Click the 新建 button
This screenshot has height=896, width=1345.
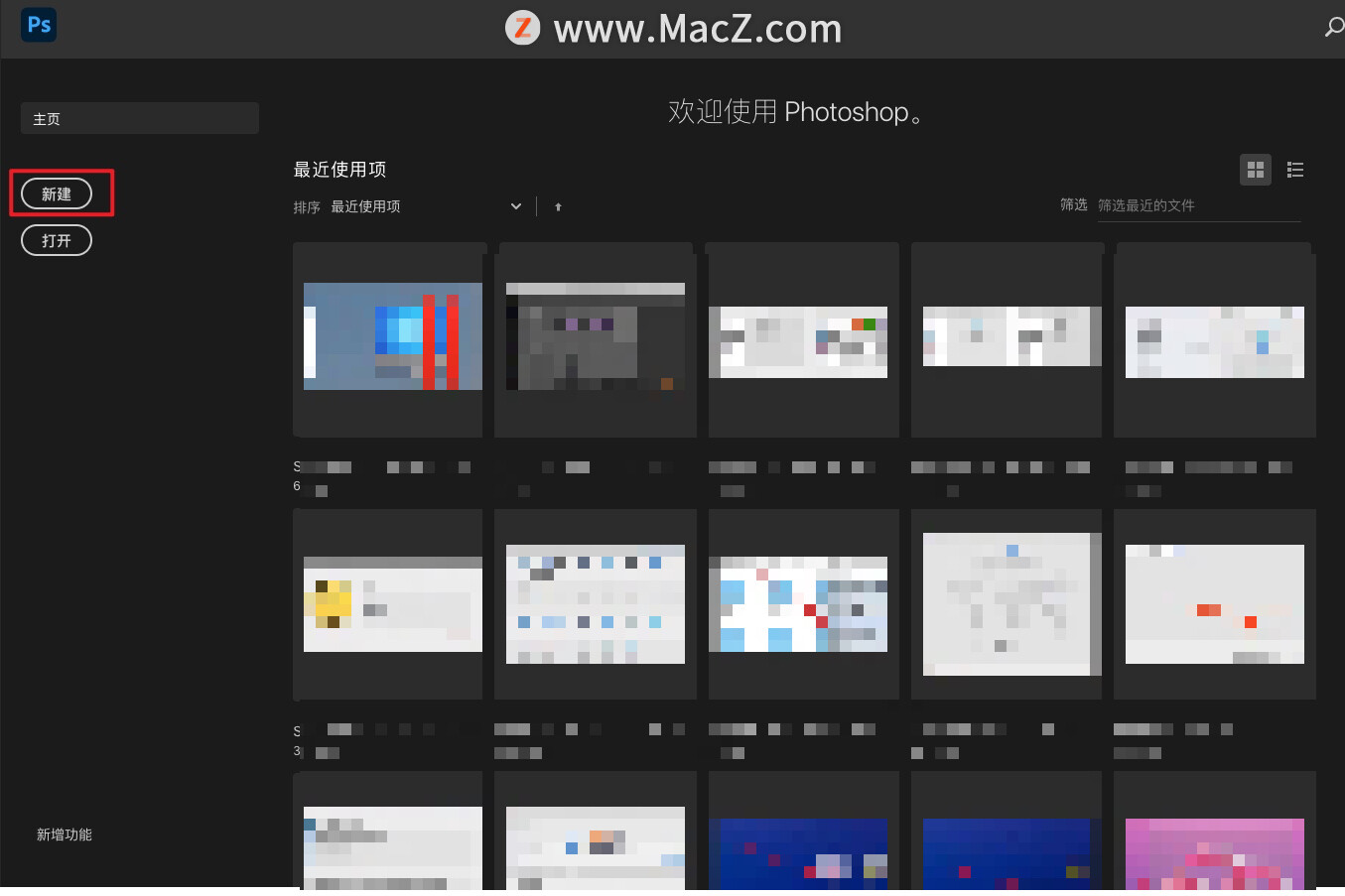57,193
